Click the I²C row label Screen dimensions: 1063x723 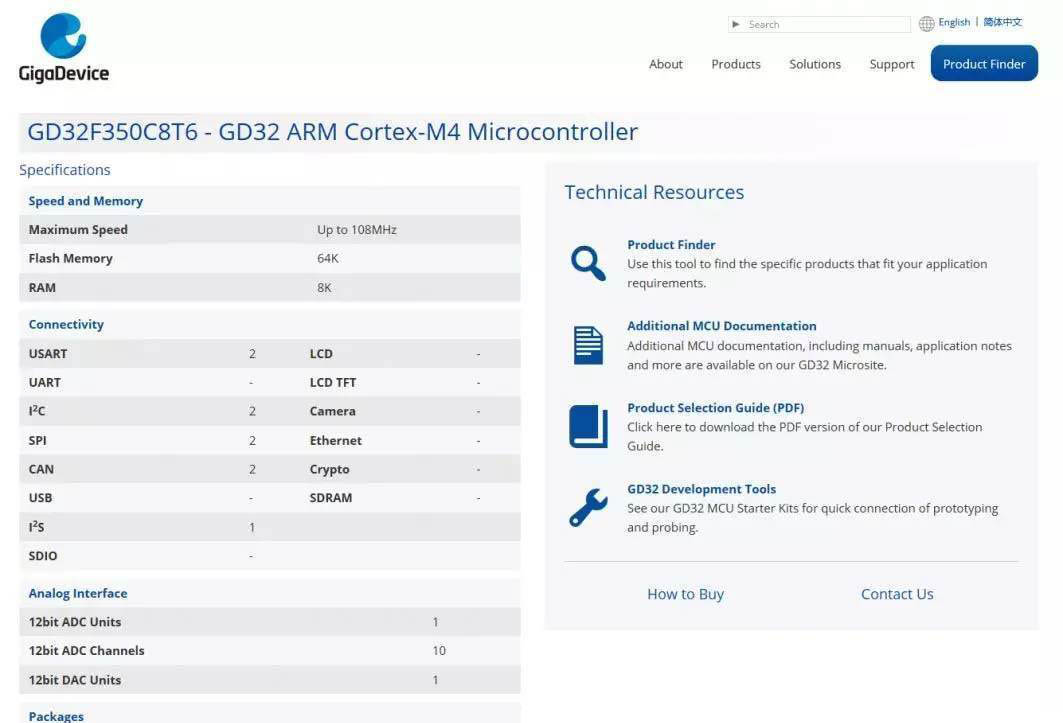[x=37, y=411]
